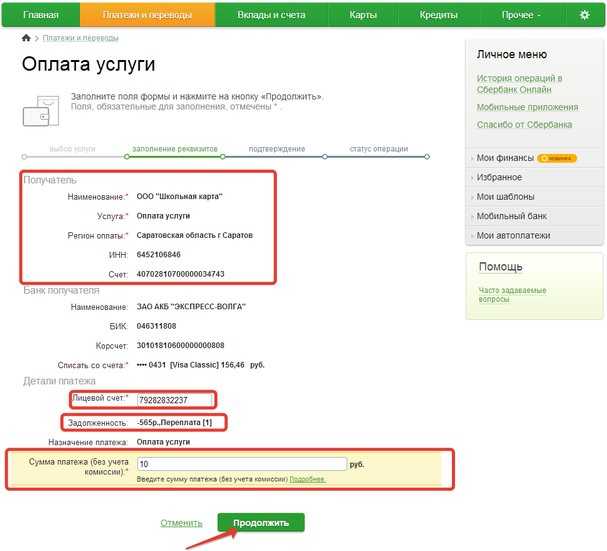This screenshot has width=607, height=551.
Task: Click the Лицевой счет input field
Action: click(175, 400)
